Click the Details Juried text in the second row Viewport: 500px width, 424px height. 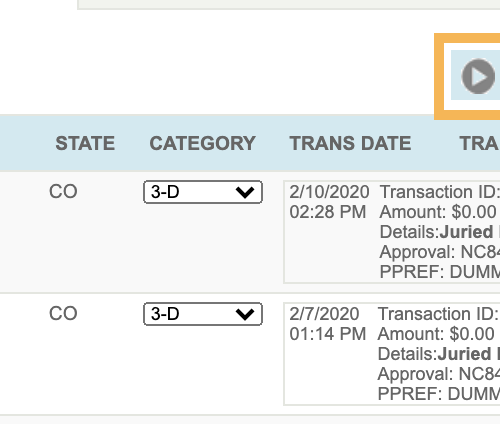tap(439, 354)
